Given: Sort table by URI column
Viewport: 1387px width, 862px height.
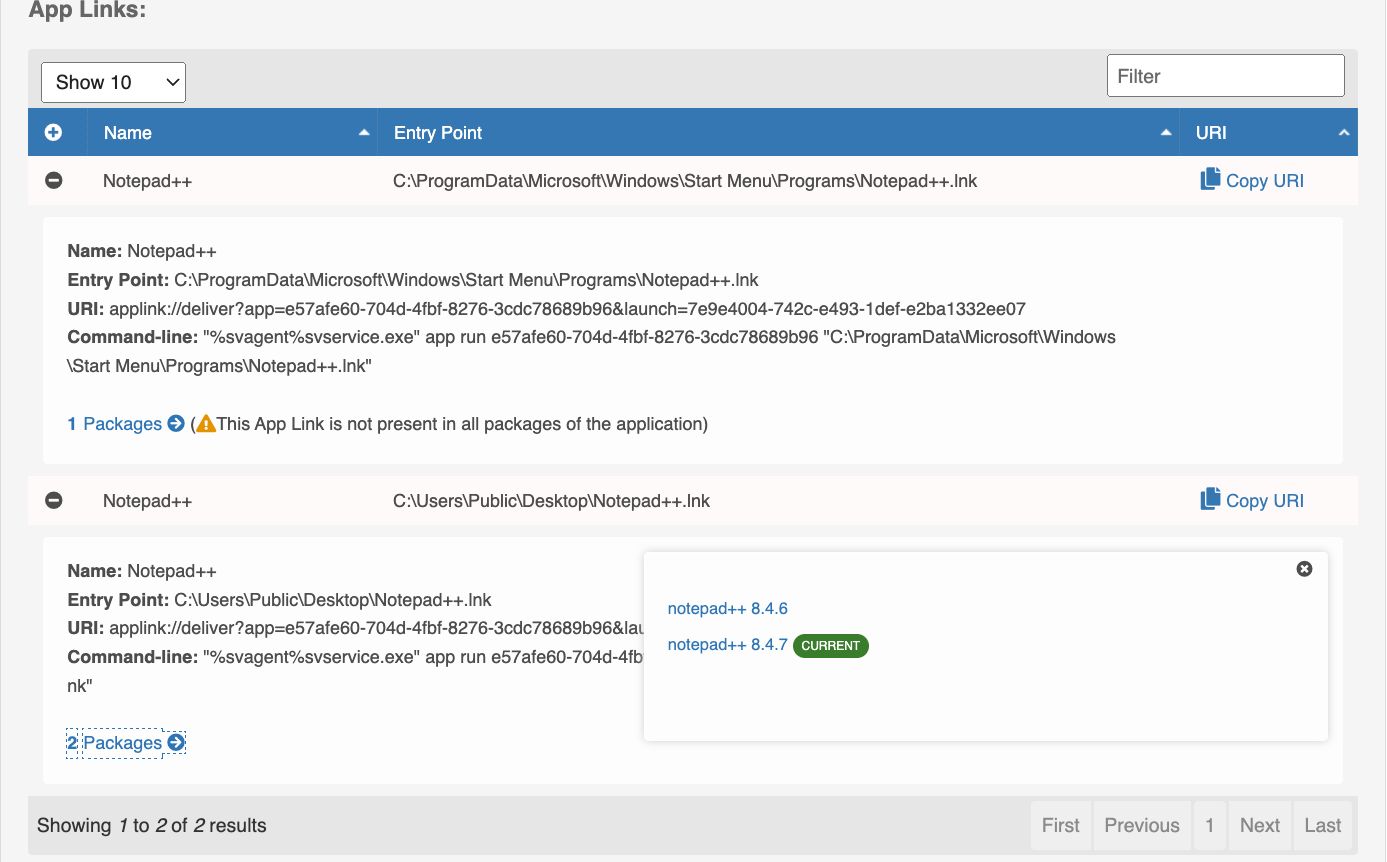Looking at the screenshot, I should (1269, 132).
